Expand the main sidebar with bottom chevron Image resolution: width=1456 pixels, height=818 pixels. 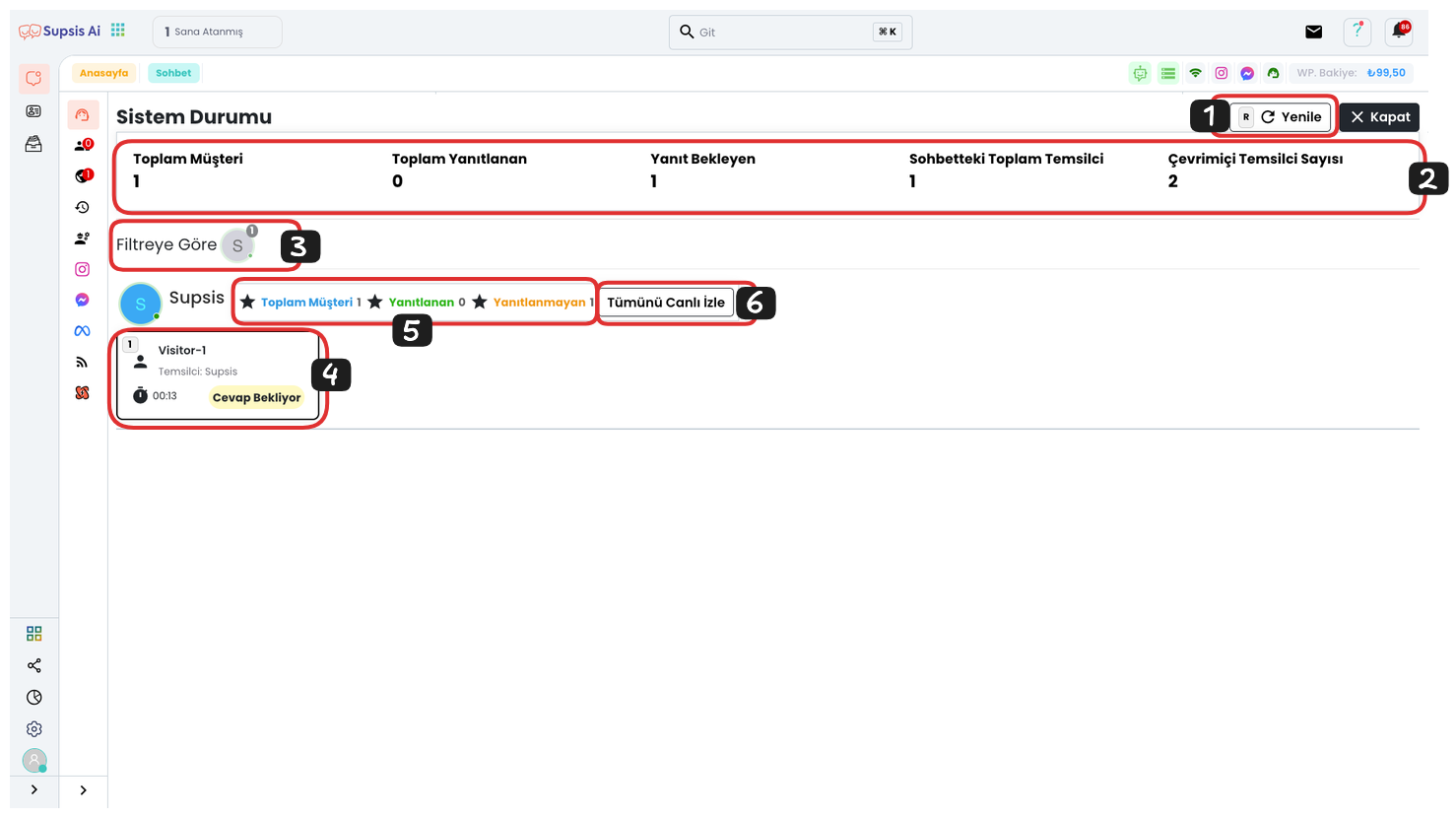pyautogui.click(x=34, y=789)
